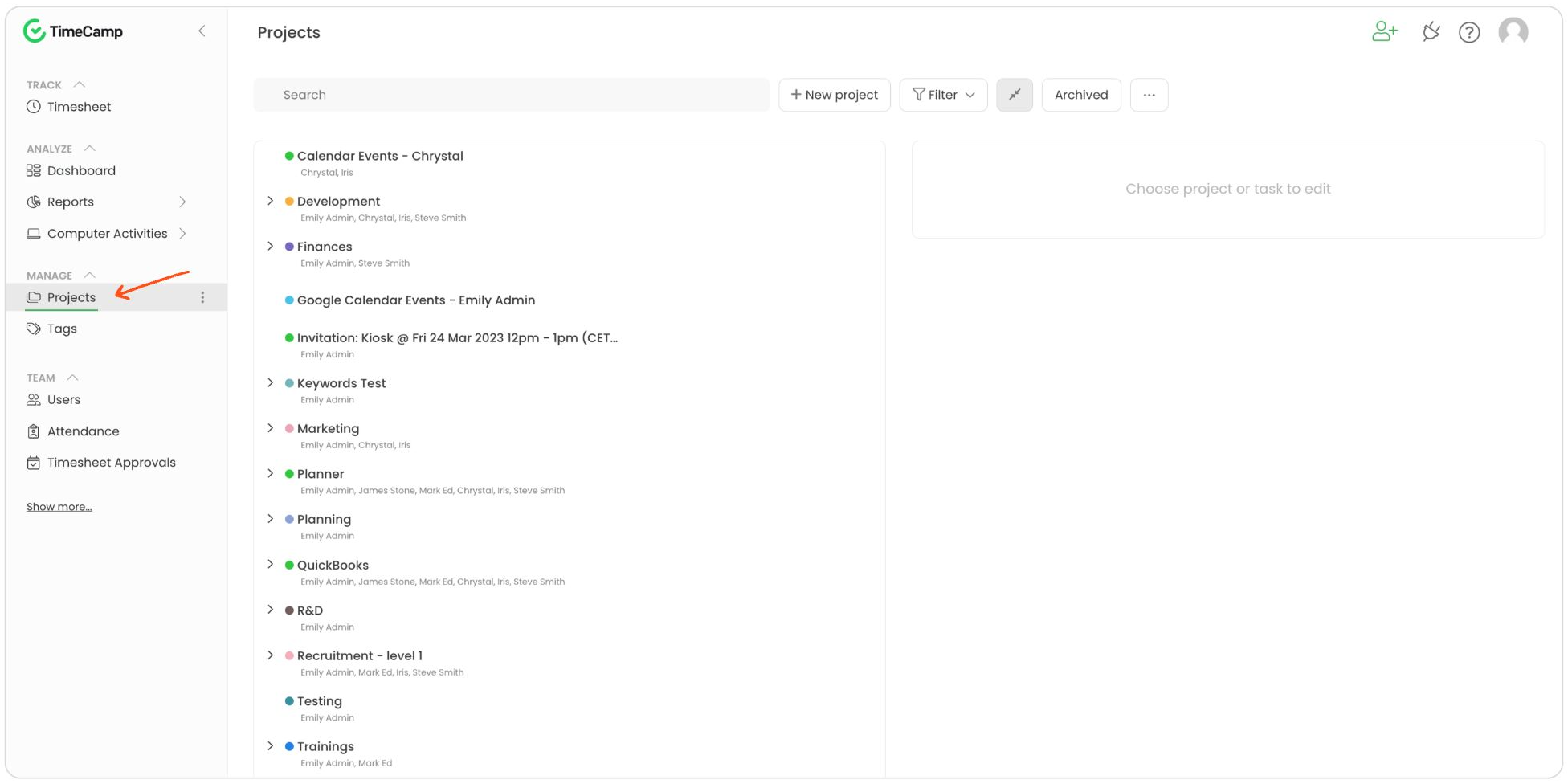Select the Invitation: Kiosk project
1568x784 pixels.
457,338
